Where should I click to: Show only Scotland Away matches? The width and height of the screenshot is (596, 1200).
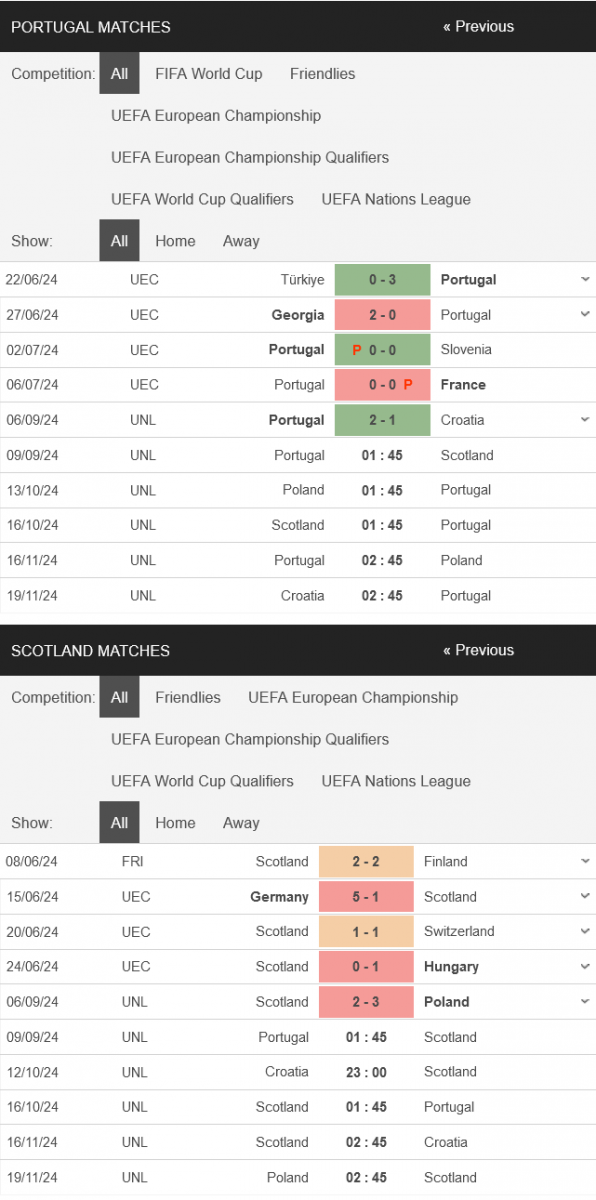click(x=241, y=823)
